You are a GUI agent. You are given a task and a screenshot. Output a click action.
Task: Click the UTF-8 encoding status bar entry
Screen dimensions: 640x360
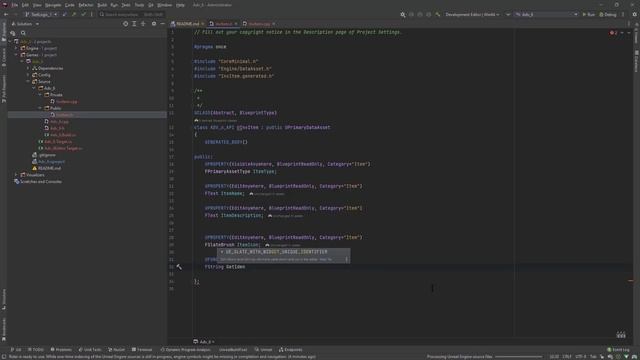click(580, 357)
